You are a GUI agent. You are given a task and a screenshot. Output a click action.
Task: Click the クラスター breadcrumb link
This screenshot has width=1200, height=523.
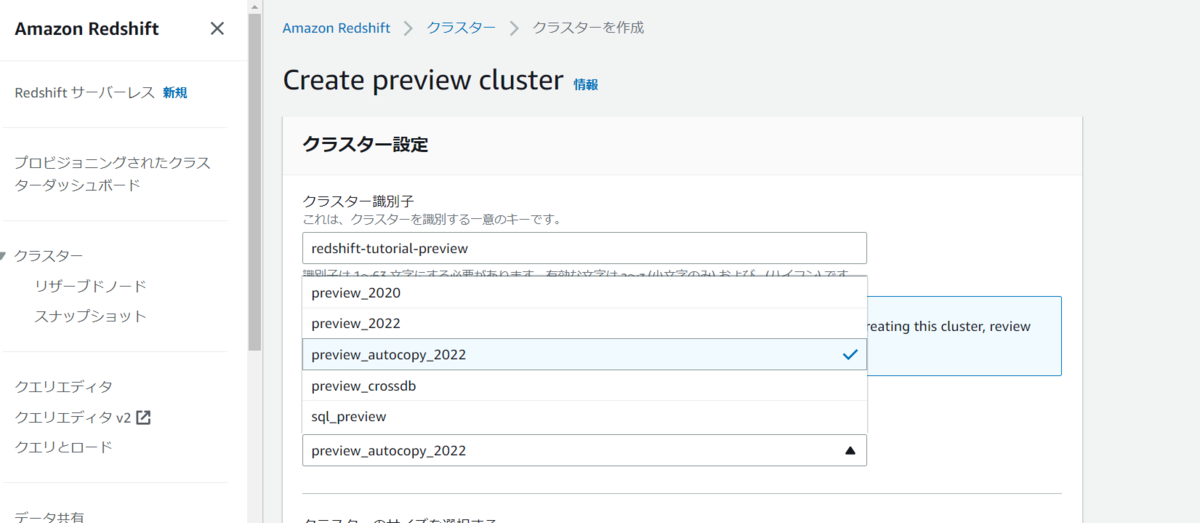click(x=461, y=28)
